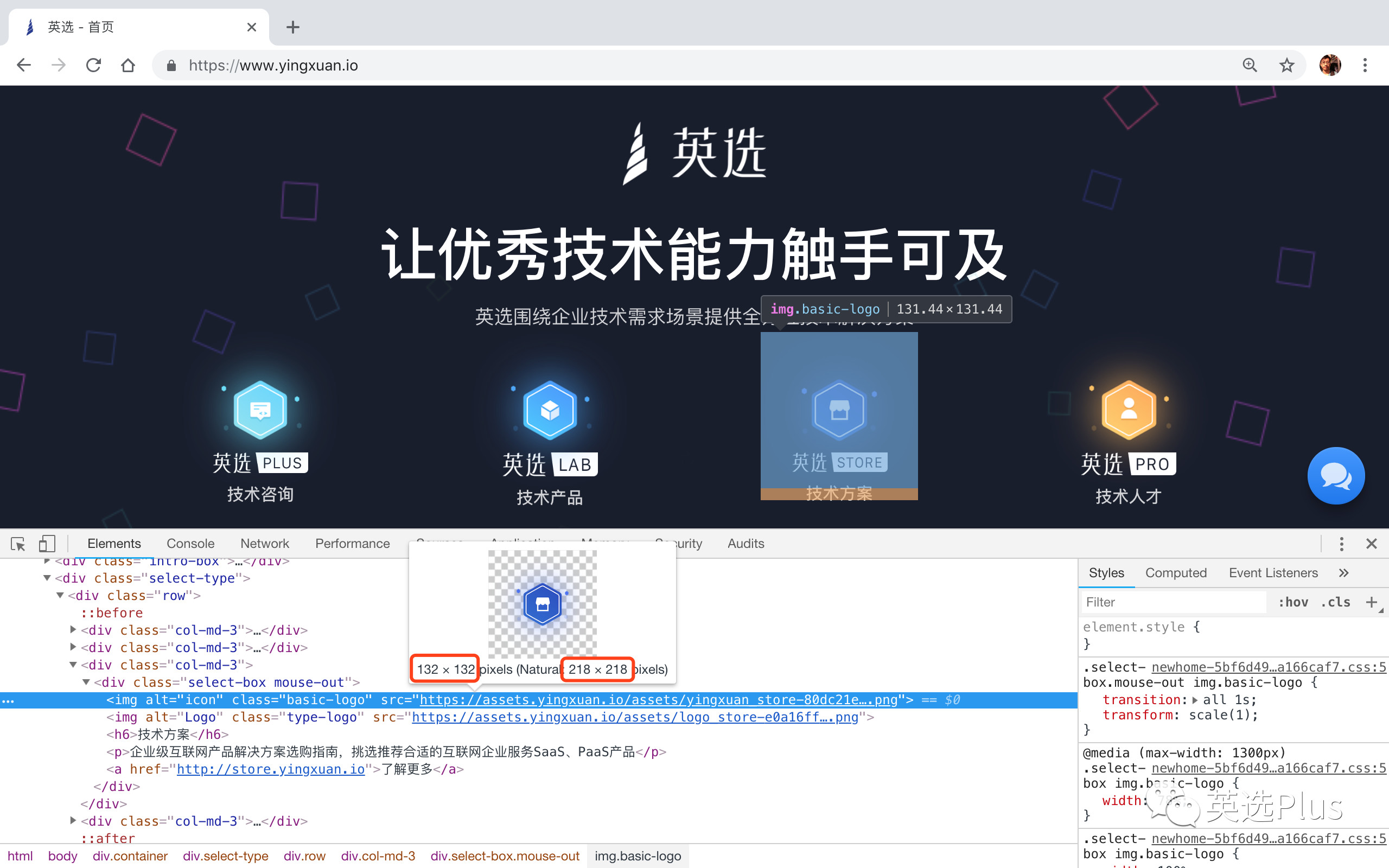Go to the browser home page

[128, 65]
